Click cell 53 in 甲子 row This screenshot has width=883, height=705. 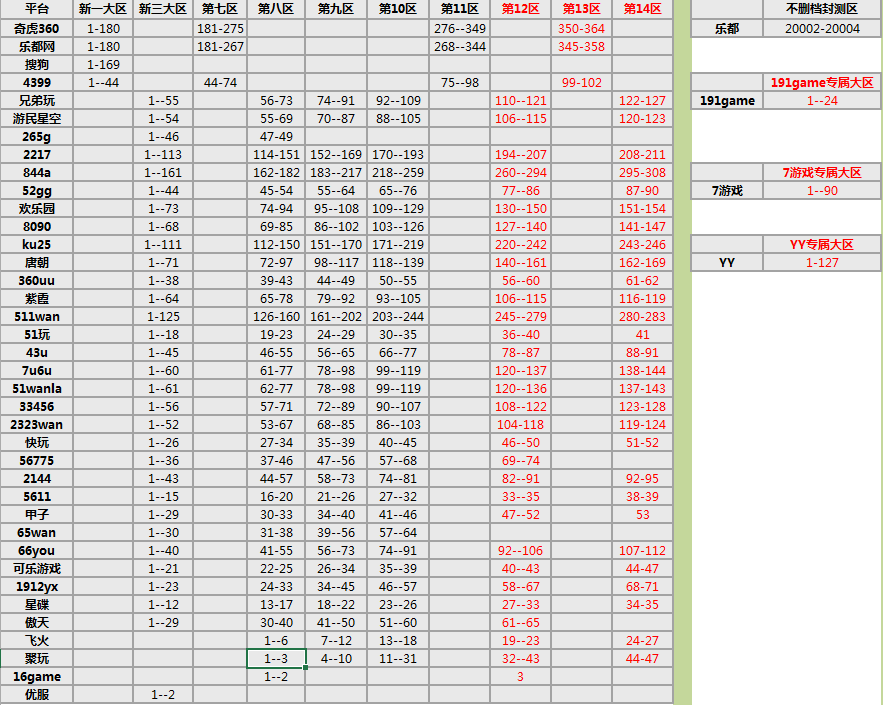point(642,515)
